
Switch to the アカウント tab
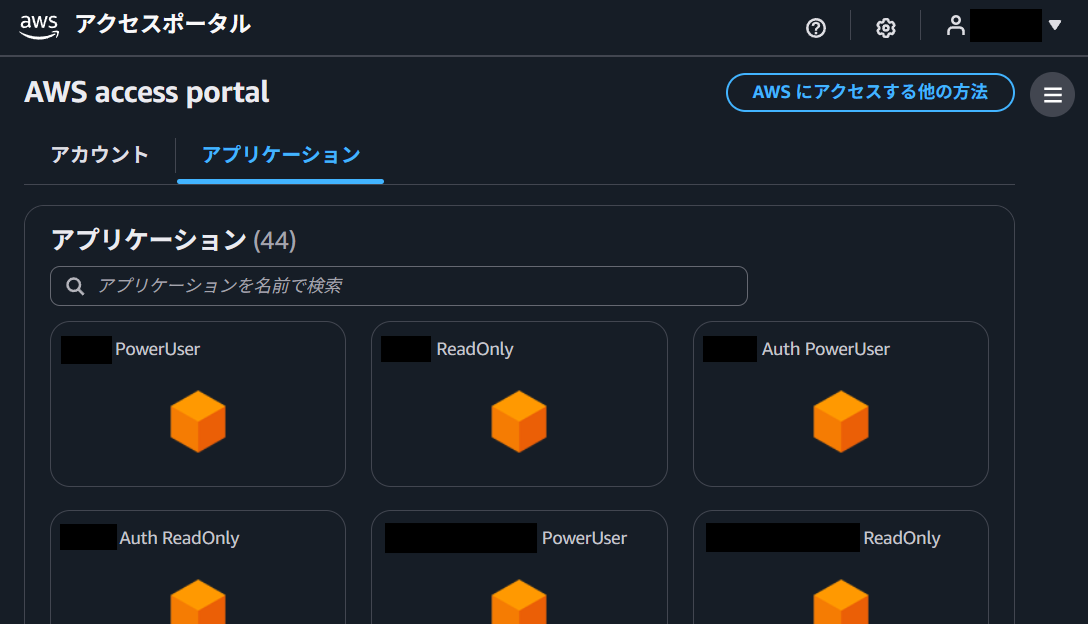100,155
